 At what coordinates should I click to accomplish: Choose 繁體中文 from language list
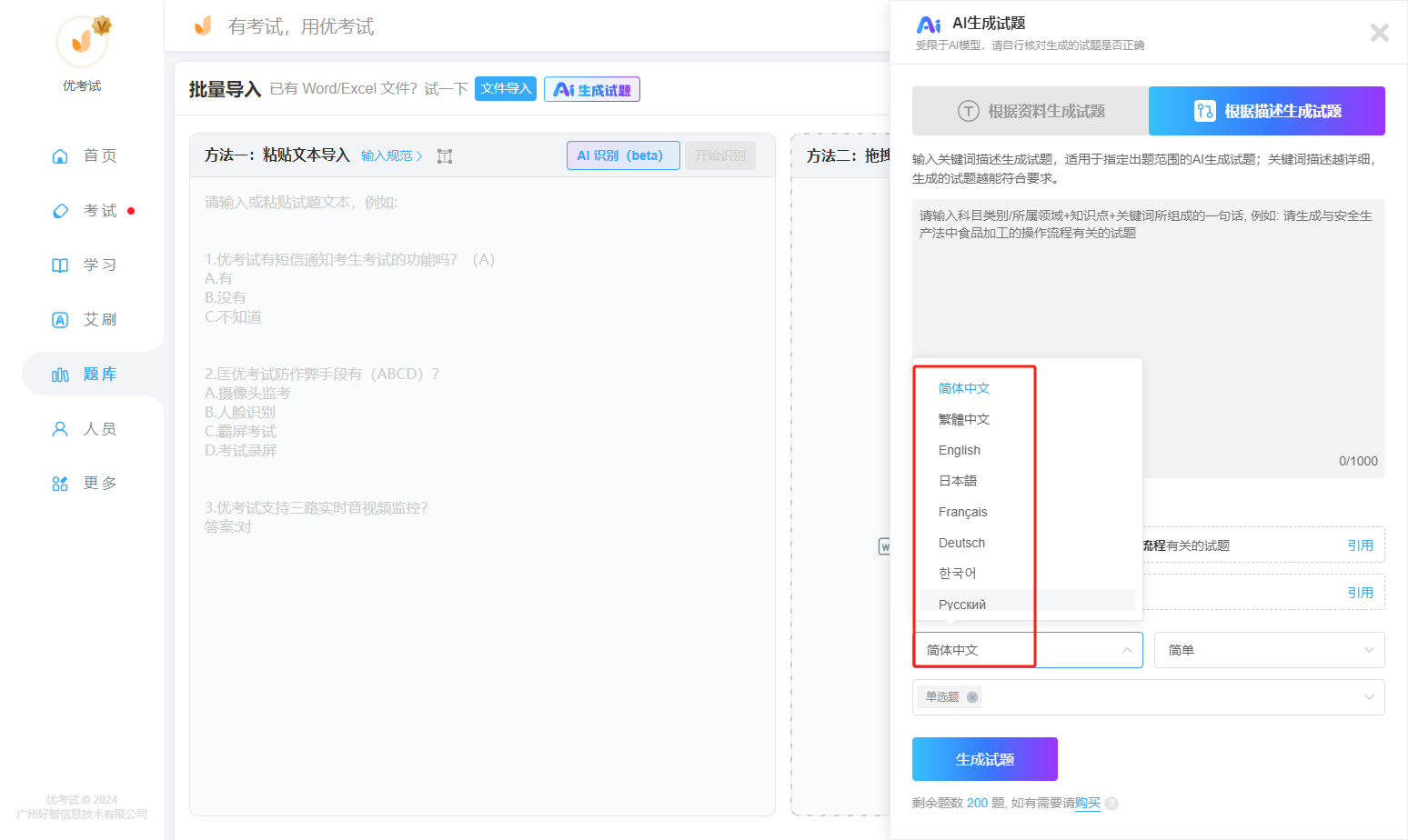(x=1028, y=419)
